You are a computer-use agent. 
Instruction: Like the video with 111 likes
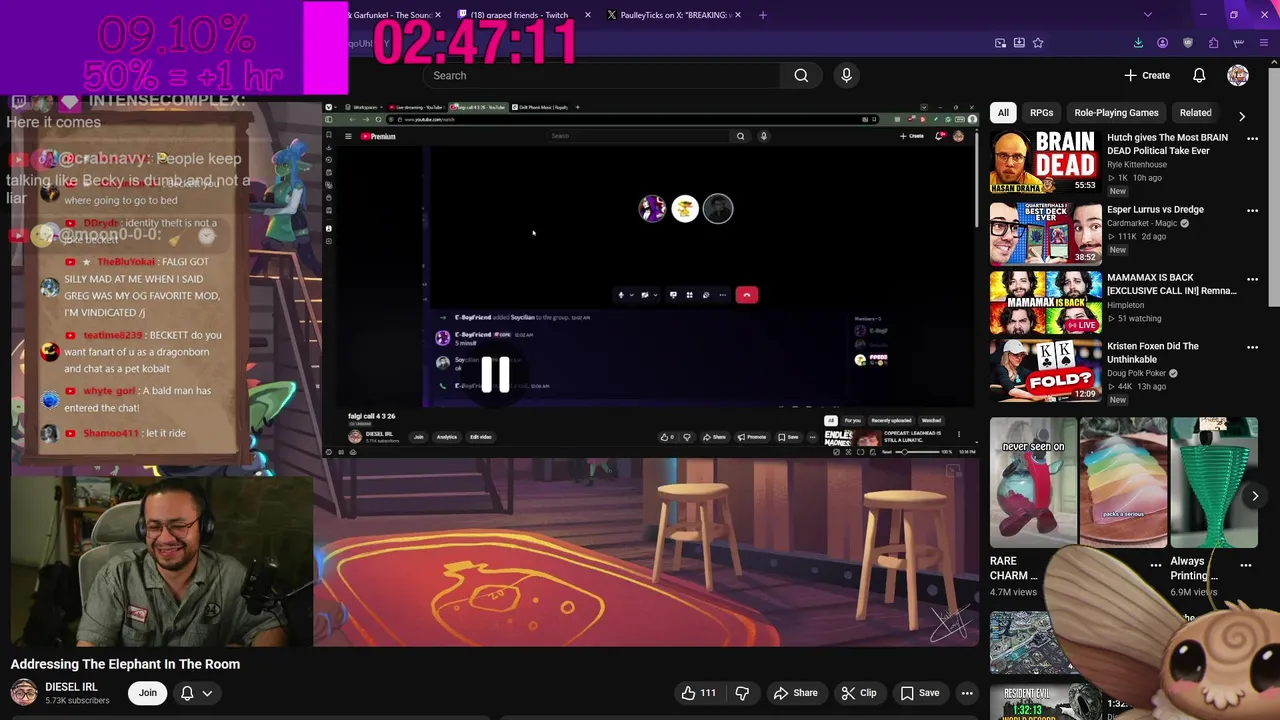tap(698, 693)
